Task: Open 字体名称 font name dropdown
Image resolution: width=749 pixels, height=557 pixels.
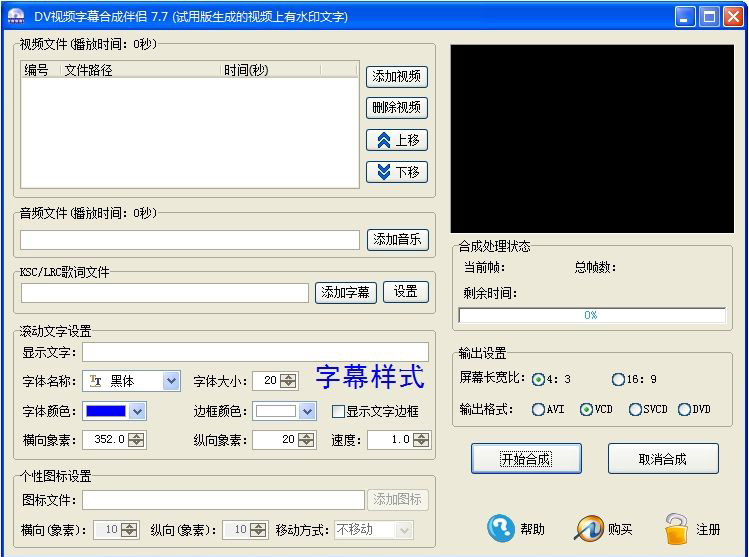Action: (170, 381)
